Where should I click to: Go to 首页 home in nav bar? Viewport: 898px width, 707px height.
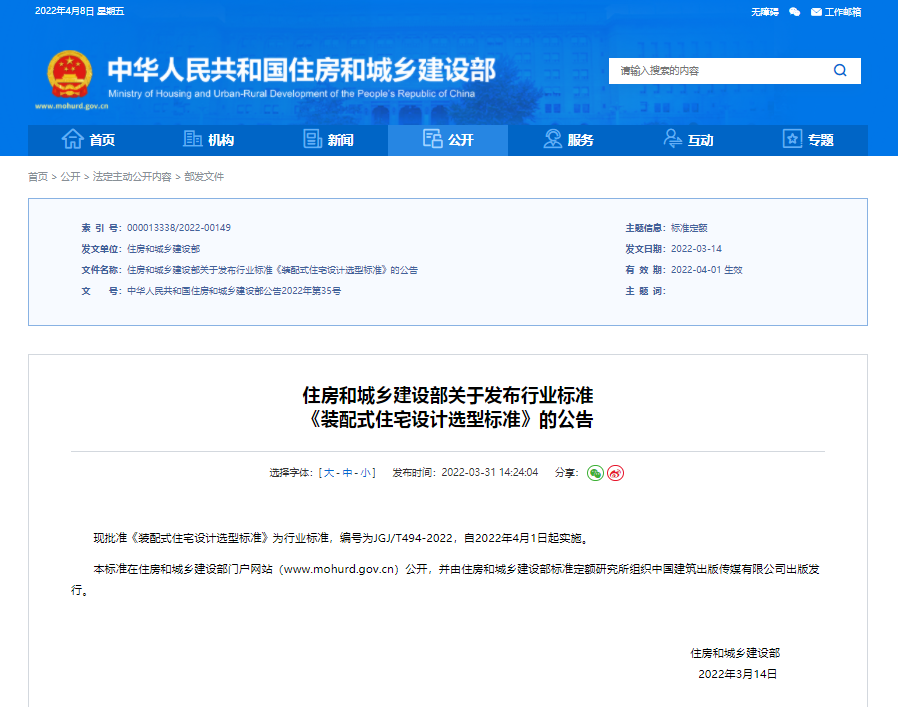coord(88,140)
